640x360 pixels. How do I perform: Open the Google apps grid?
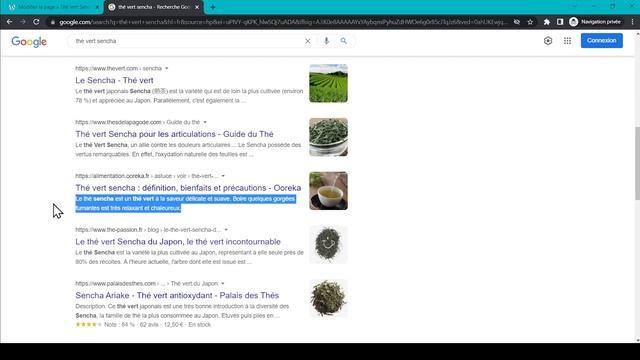pyautogui.click(x=567, y=41)
